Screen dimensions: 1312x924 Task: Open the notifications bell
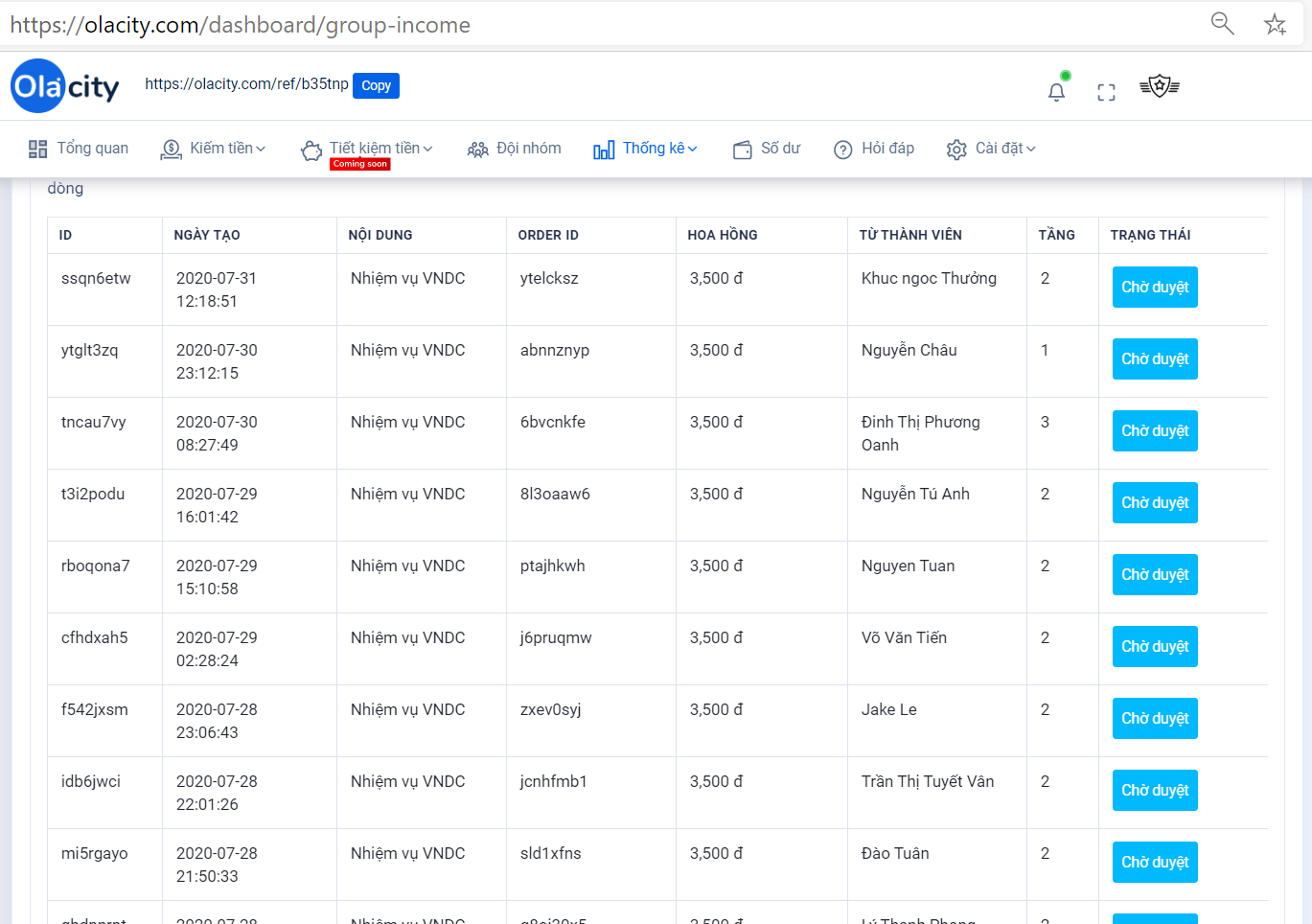[x=1056, y=92]
